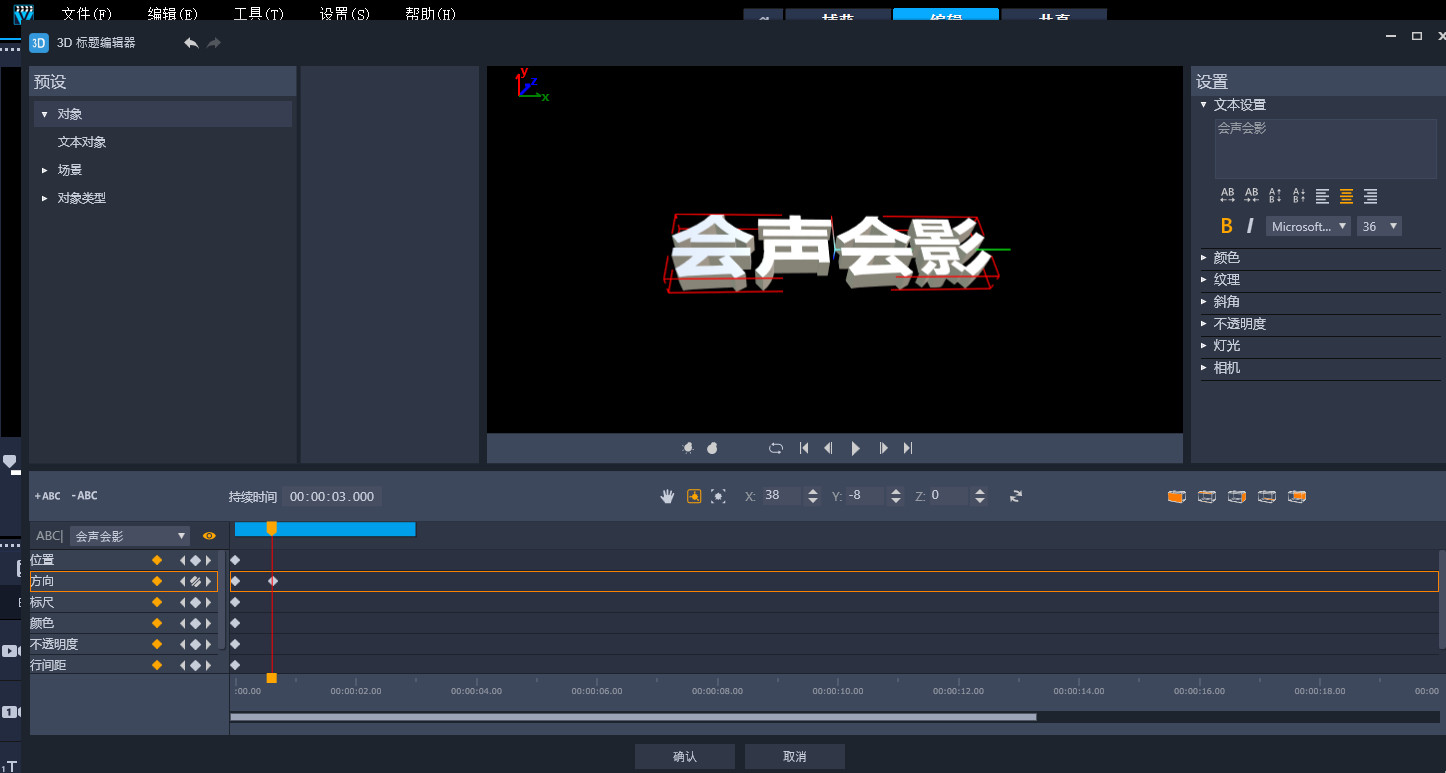Toggle the orange keyframe diamond for 位置
Viewport: 1446px width, 773px height.
pos(156,560)
